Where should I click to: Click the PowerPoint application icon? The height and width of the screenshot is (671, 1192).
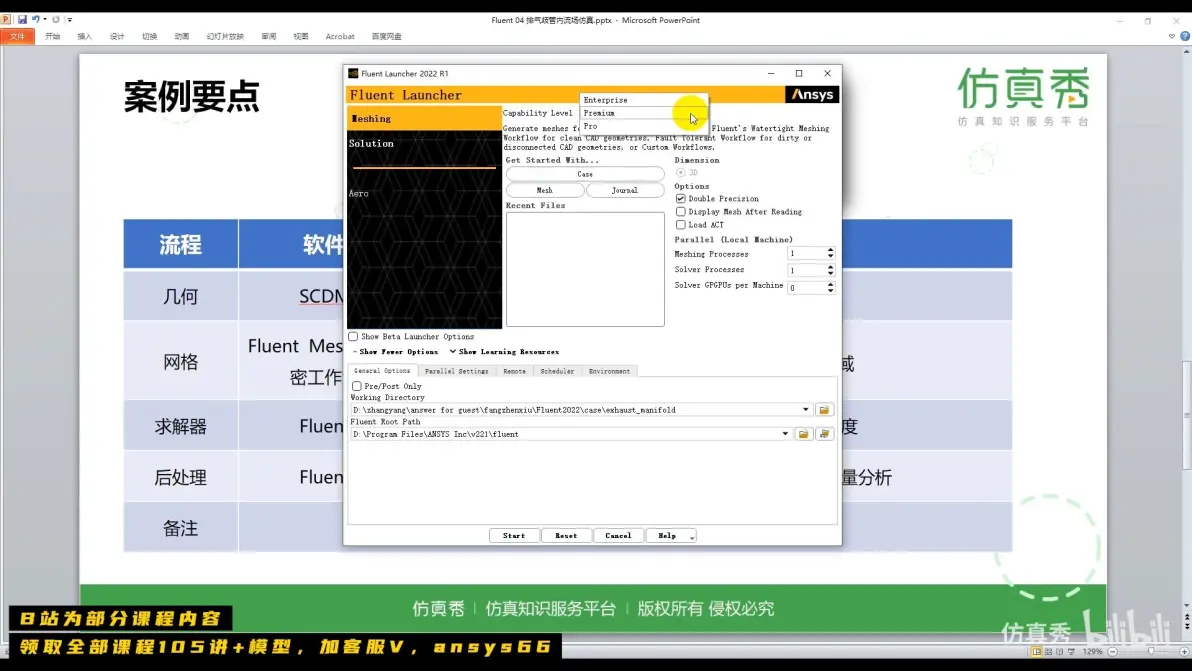click(5, 20)
